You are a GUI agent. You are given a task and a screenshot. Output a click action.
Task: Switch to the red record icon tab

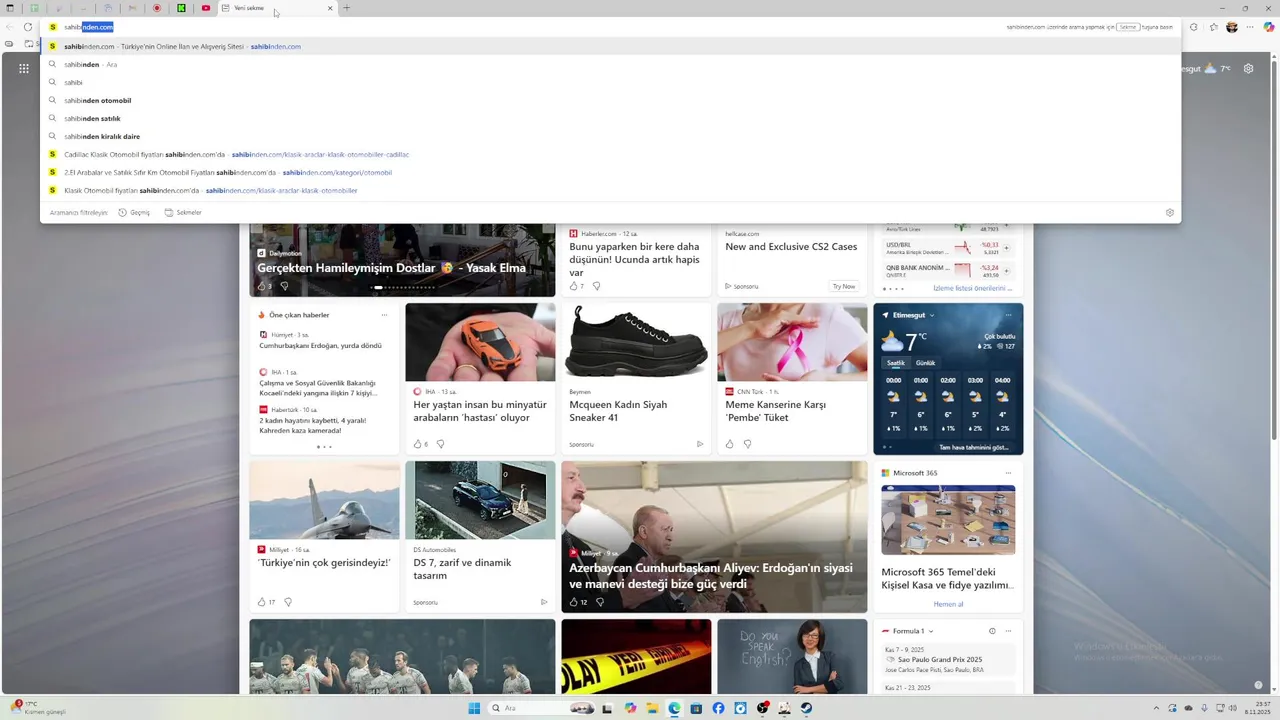point(157,8)
